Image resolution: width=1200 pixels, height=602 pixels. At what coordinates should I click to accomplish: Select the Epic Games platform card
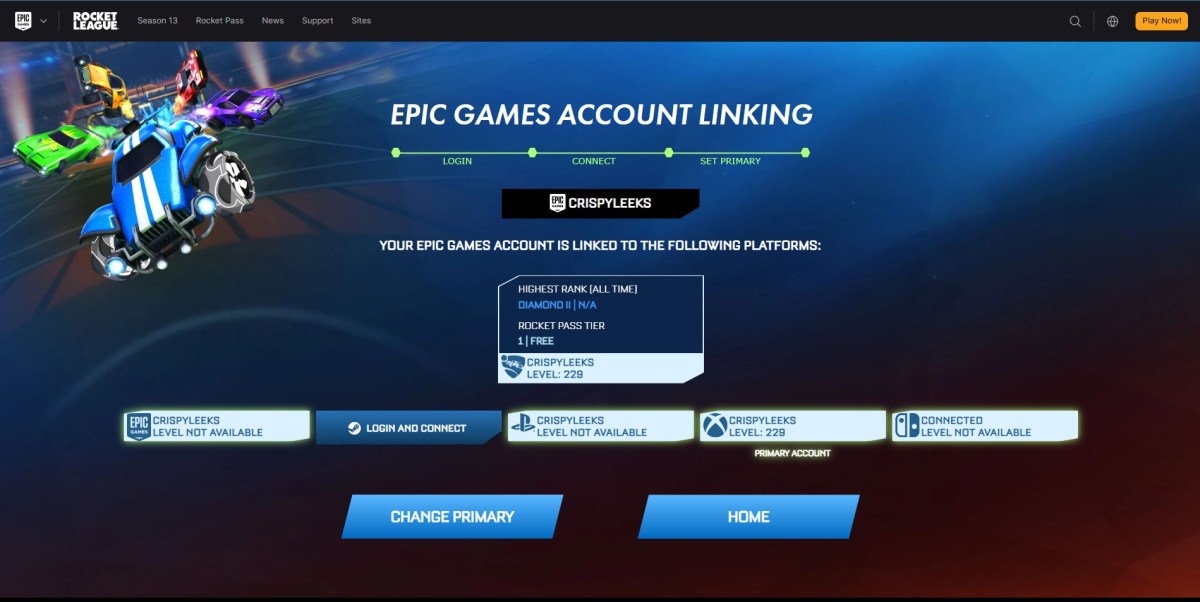click(x=216, y=426)
